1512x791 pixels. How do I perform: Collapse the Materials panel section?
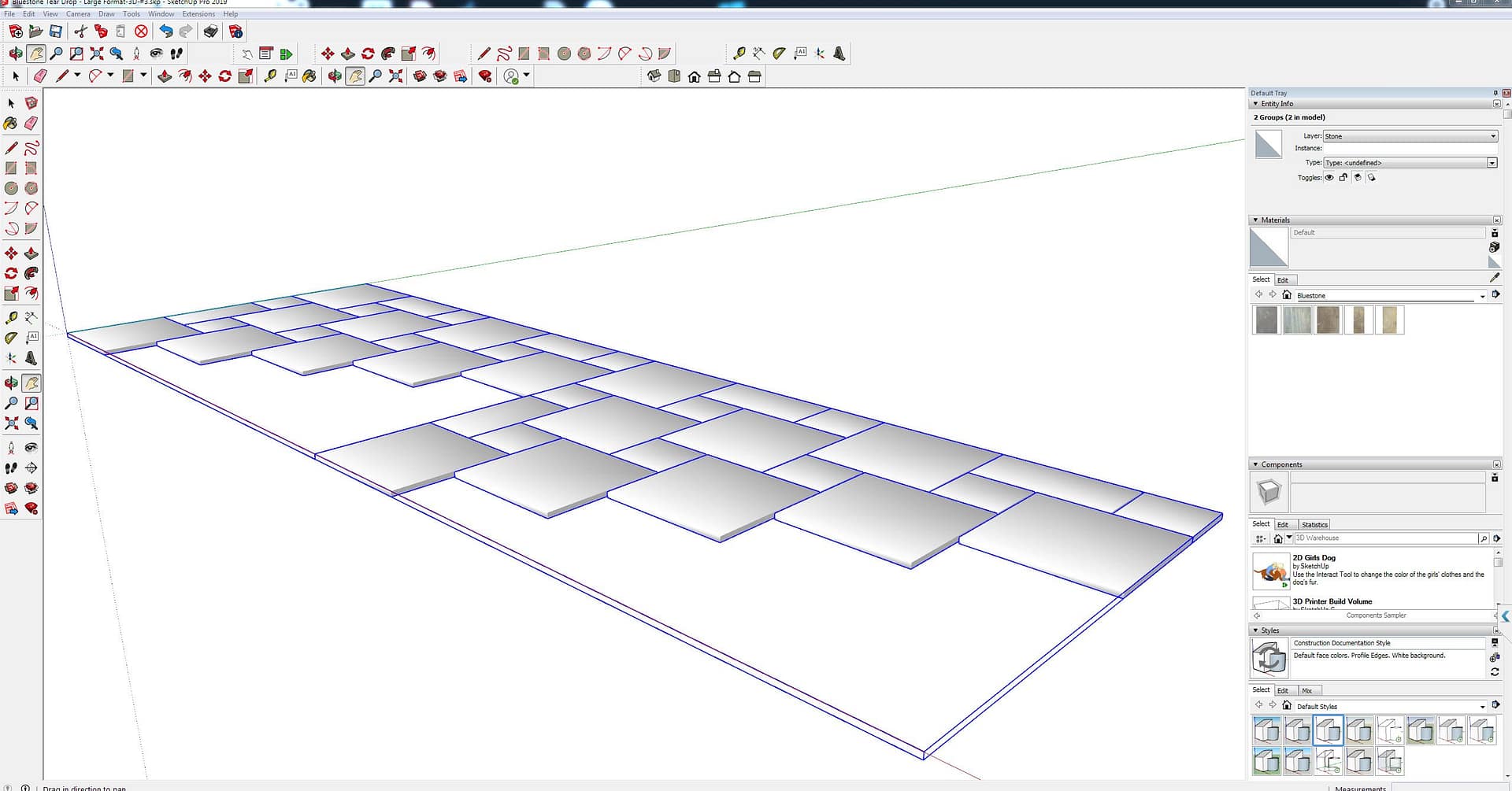pyautogui.click(x=1255, y=220)
